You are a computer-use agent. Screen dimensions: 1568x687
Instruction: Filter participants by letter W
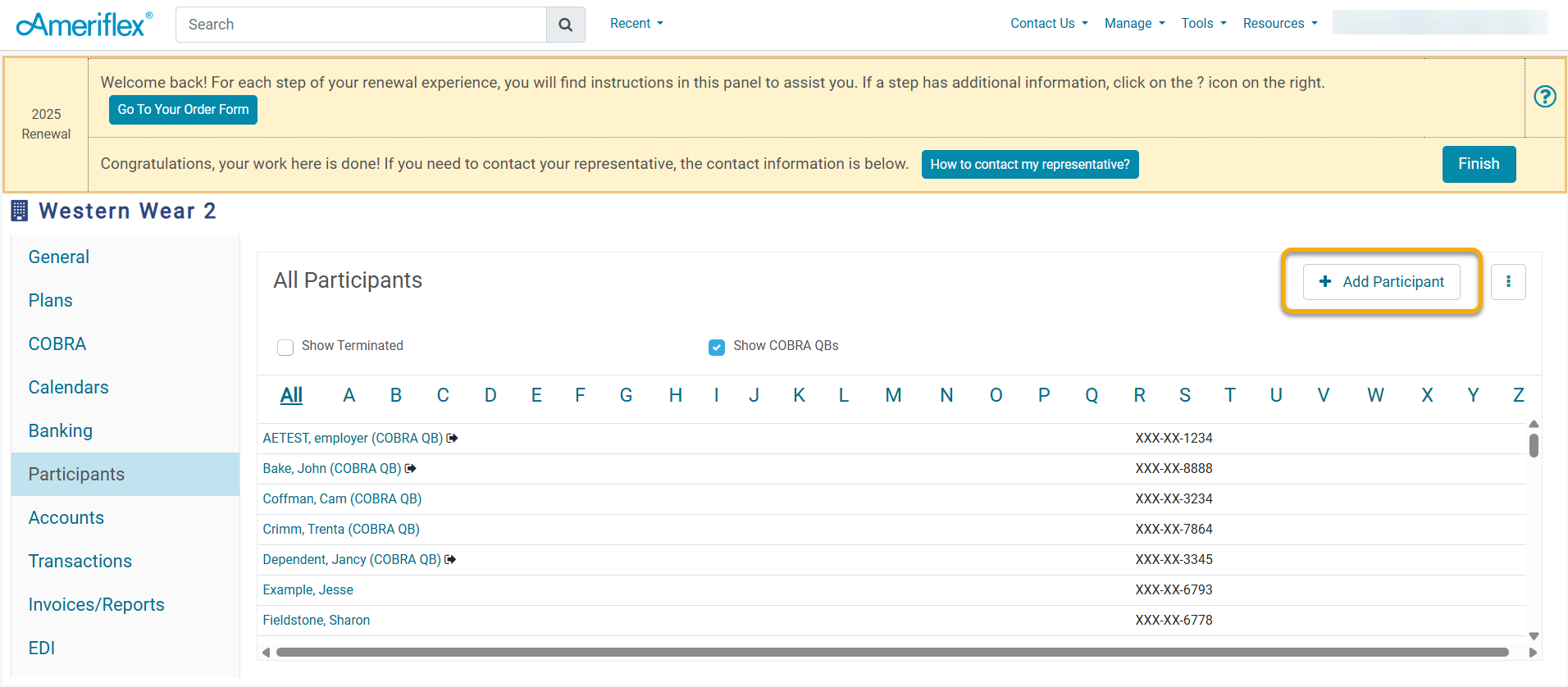coord(1375,396)
